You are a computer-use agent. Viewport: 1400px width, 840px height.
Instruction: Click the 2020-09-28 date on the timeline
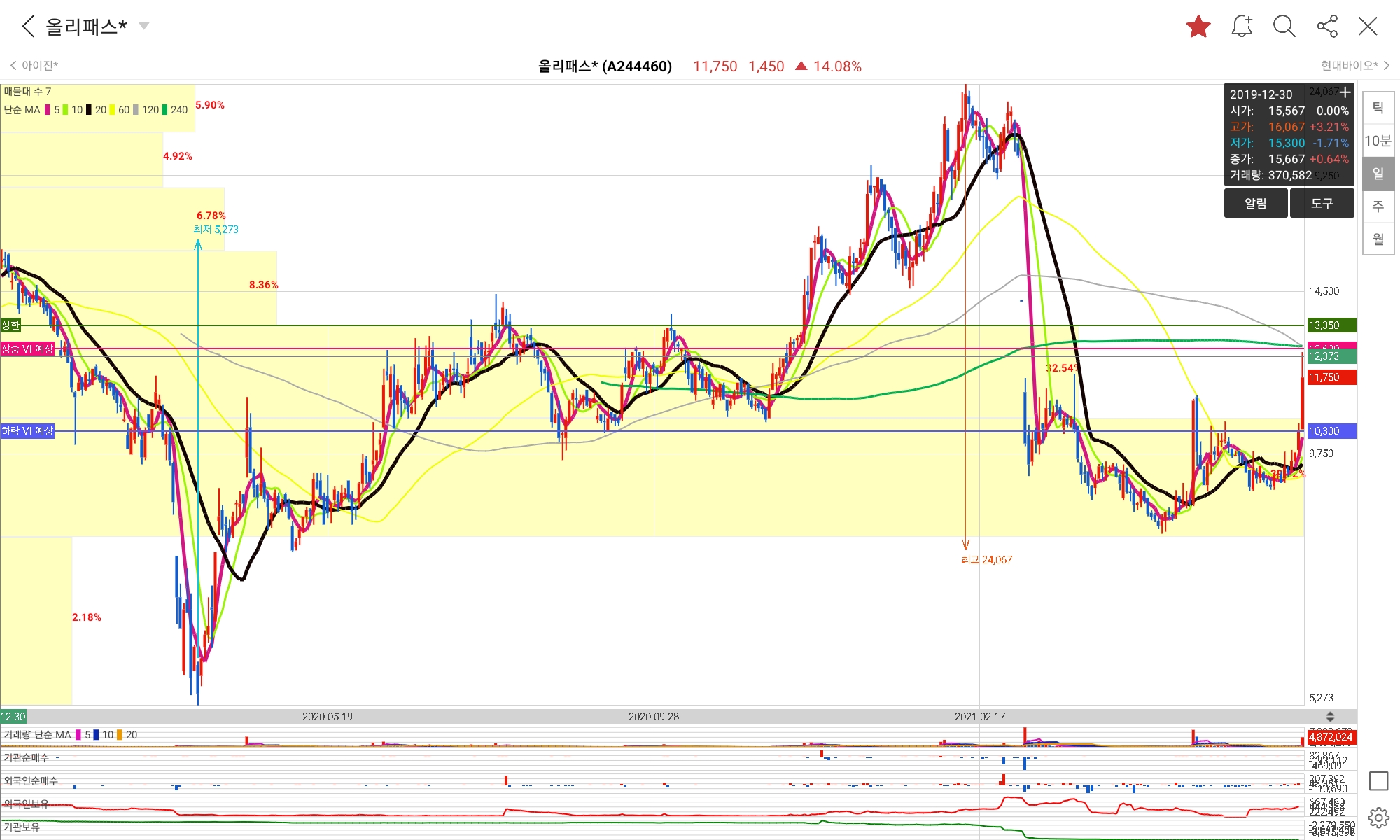(x=653, y=716)
